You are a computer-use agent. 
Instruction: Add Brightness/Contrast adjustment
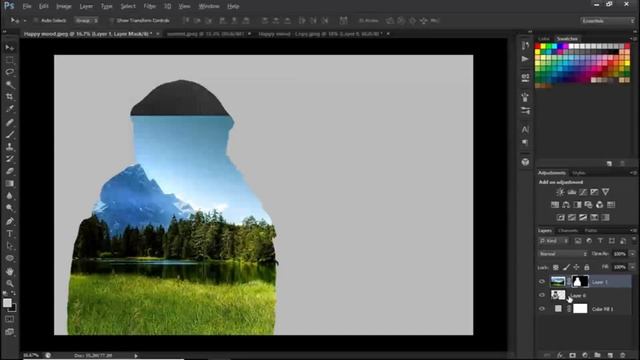[x=560, y=192]
